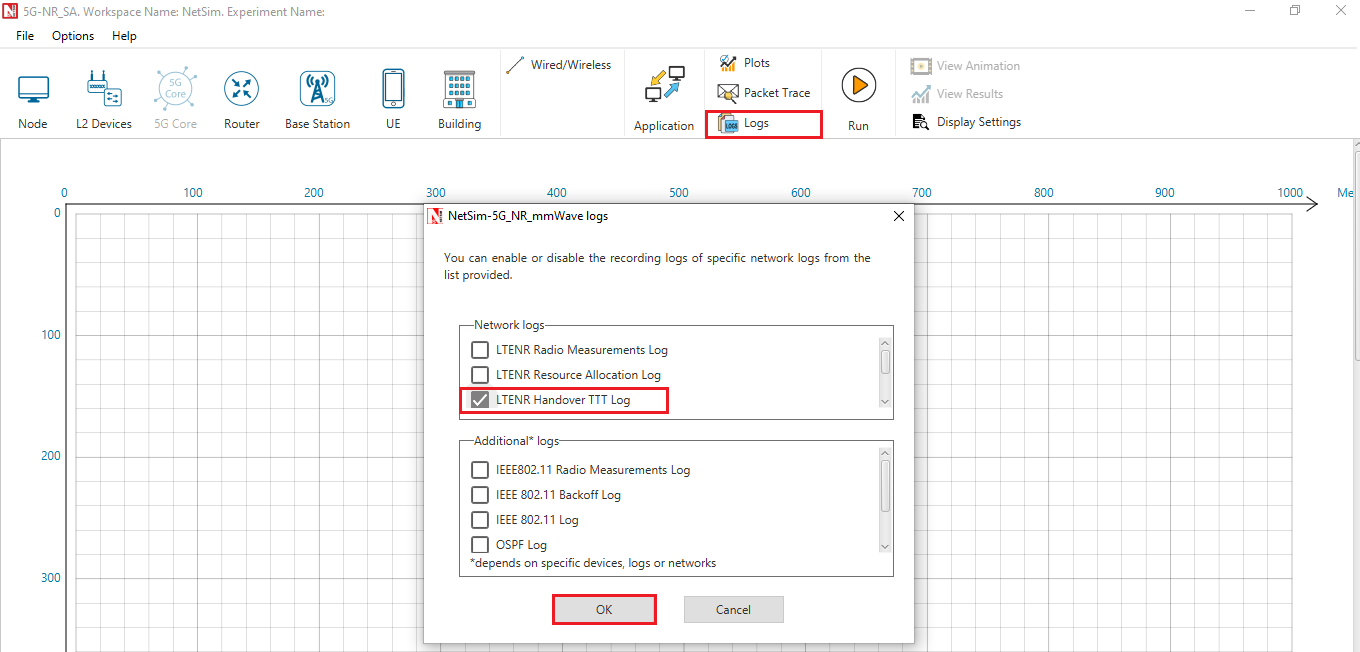Open View Animation
This screenshot has width=1360, height=652.
965,66
